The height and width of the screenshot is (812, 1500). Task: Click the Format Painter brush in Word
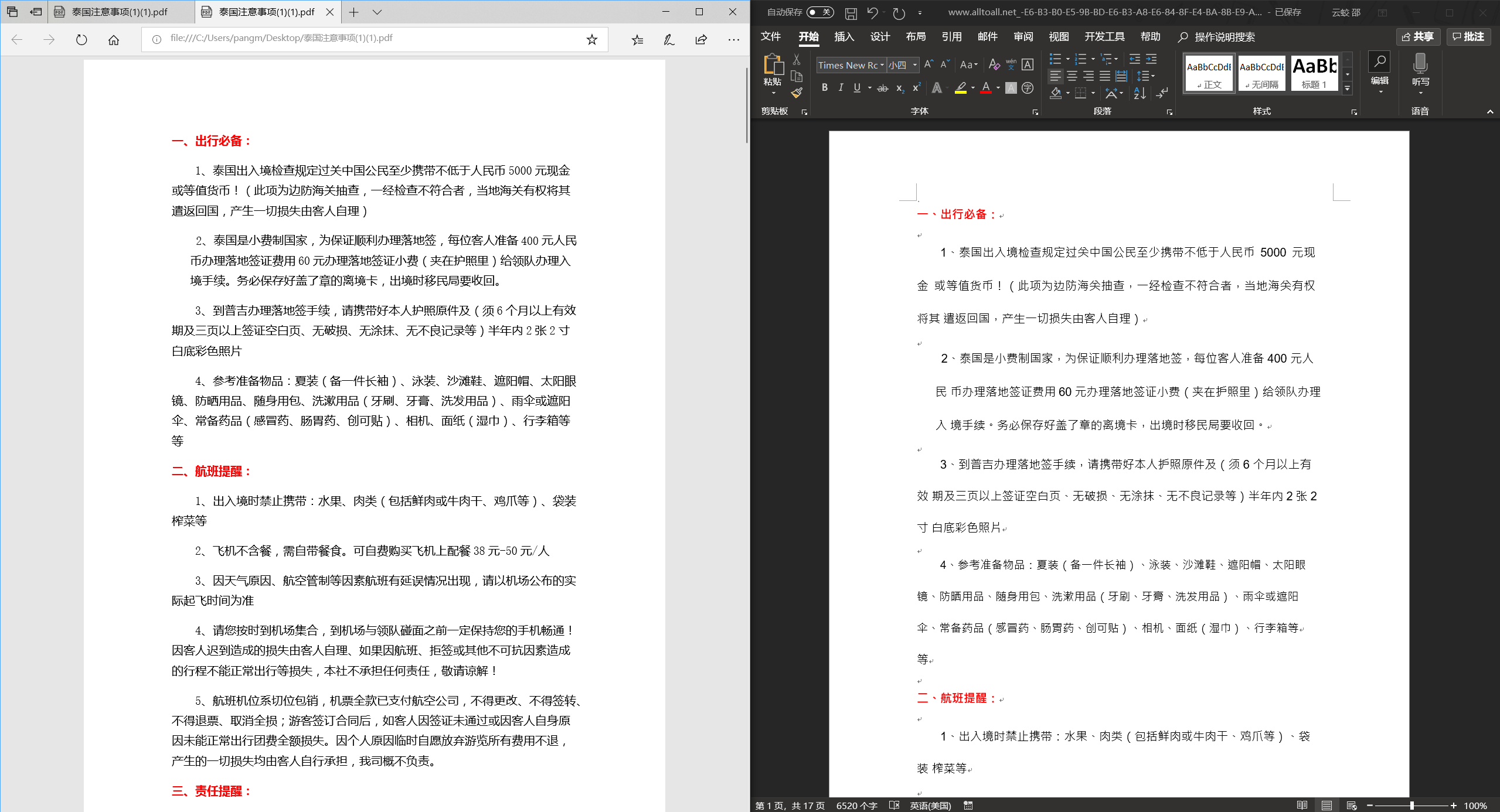pyautogui.click(x=797, y=93)
